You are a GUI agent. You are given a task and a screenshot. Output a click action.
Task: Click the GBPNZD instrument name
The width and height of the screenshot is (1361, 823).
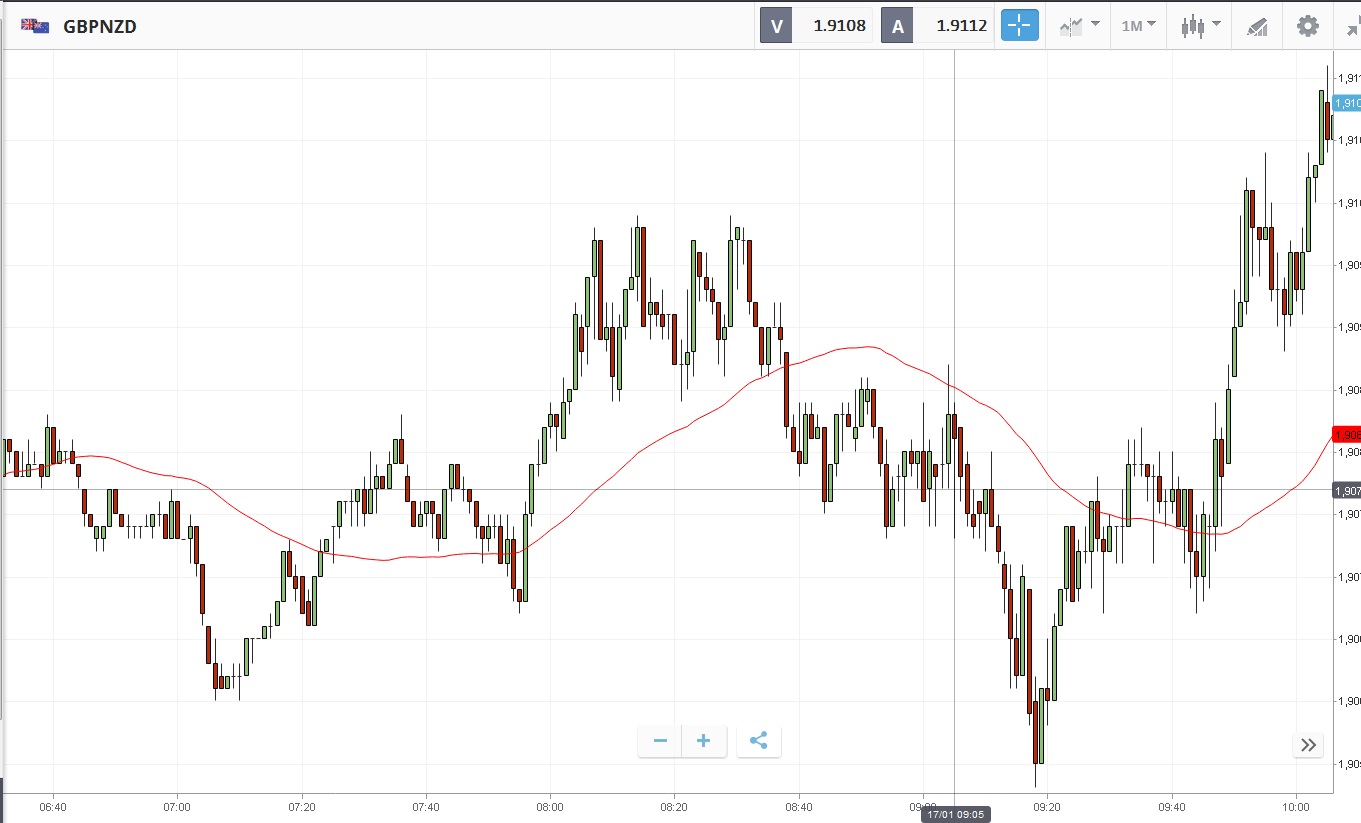100,27
